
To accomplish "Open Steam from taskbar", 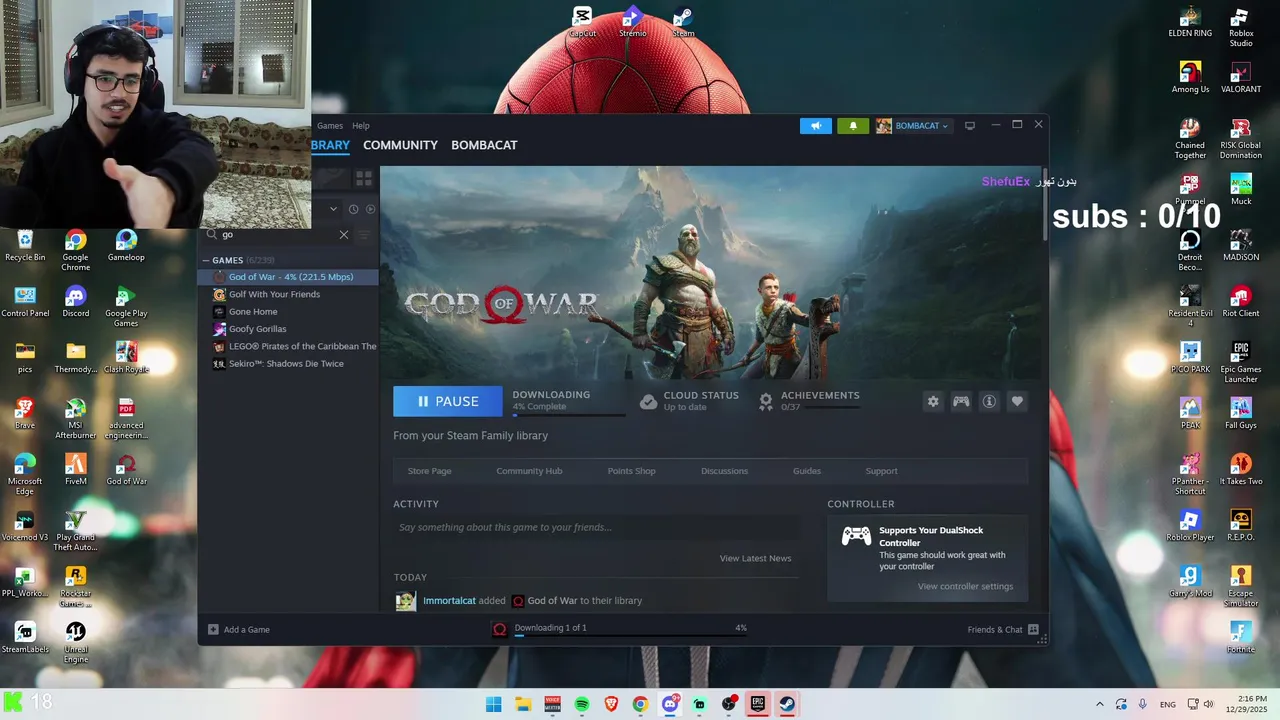I will (x=787, y=704).
